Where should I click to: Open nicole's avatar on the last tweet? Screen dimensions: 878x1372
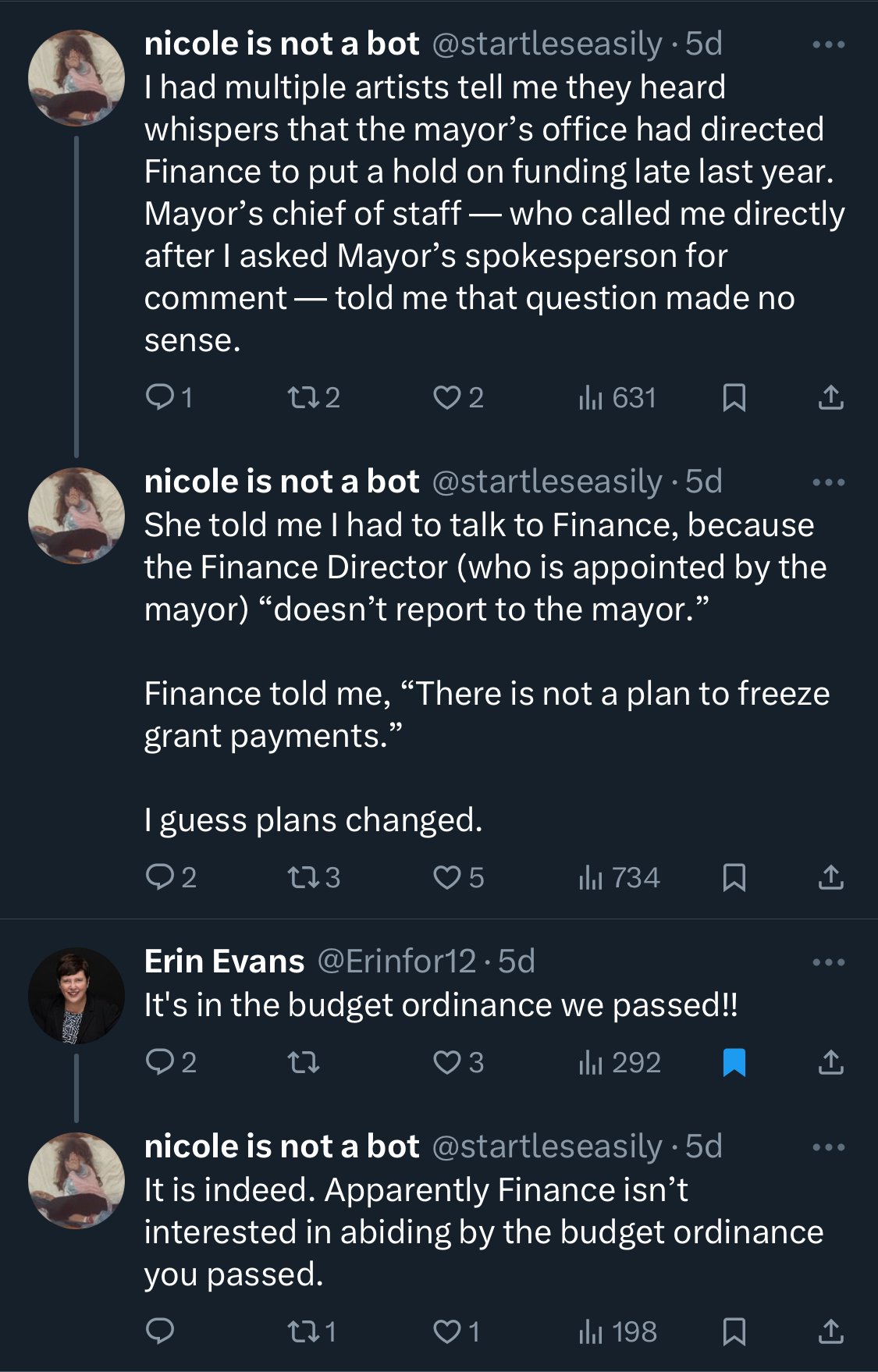pos(76,1181)
